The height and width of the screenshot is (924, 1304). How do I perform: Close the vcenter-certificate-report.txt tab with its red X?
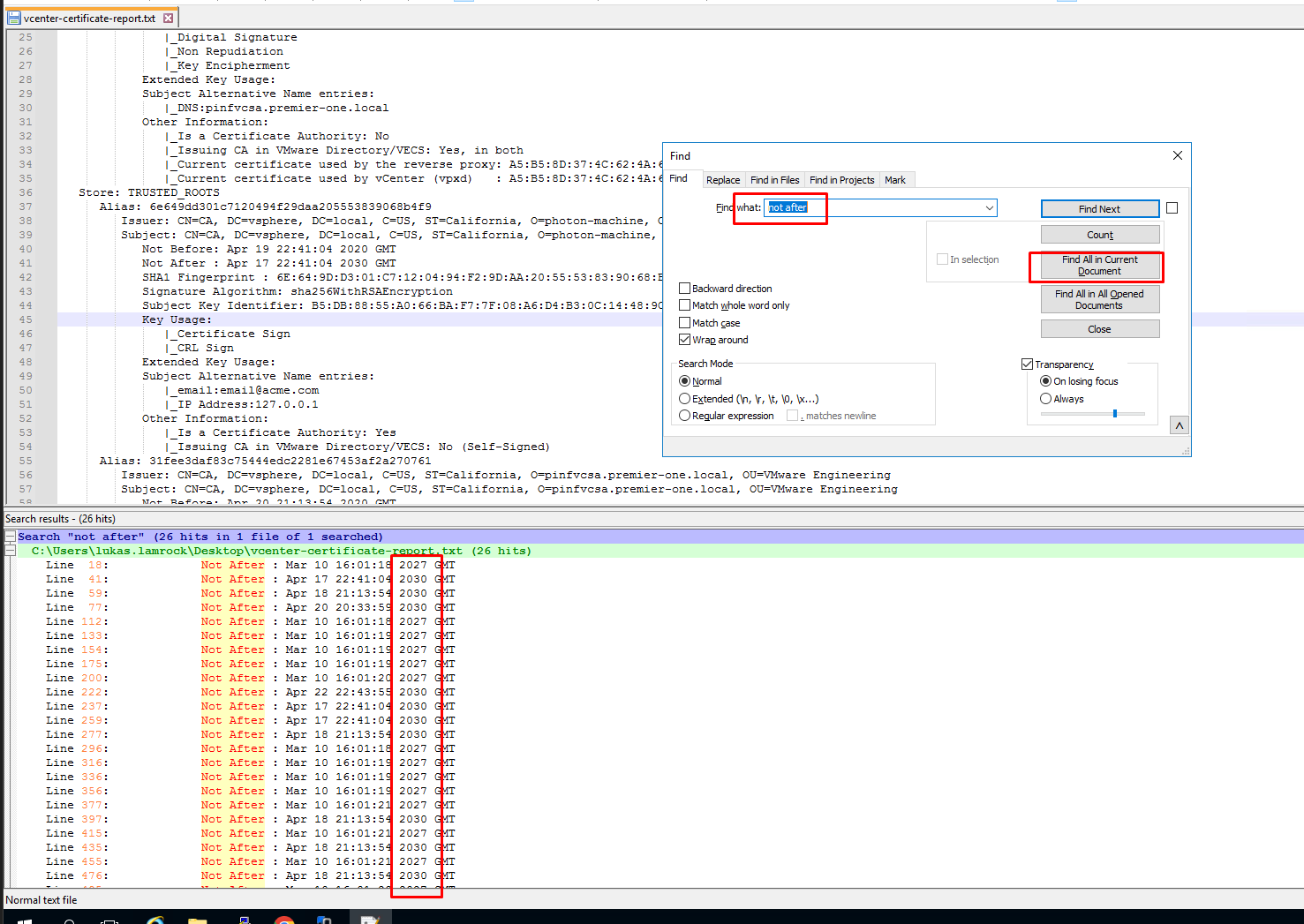point(168,19)
